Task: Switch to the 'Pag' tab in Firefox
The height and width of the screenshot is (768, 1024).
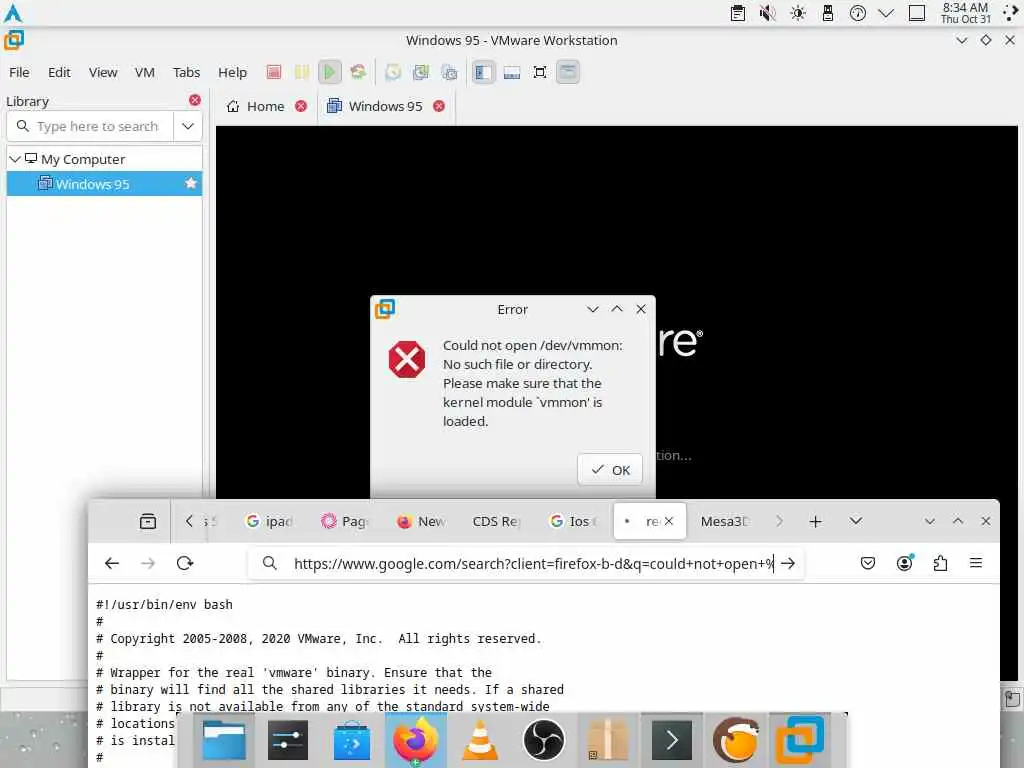Action: [345, 521]
